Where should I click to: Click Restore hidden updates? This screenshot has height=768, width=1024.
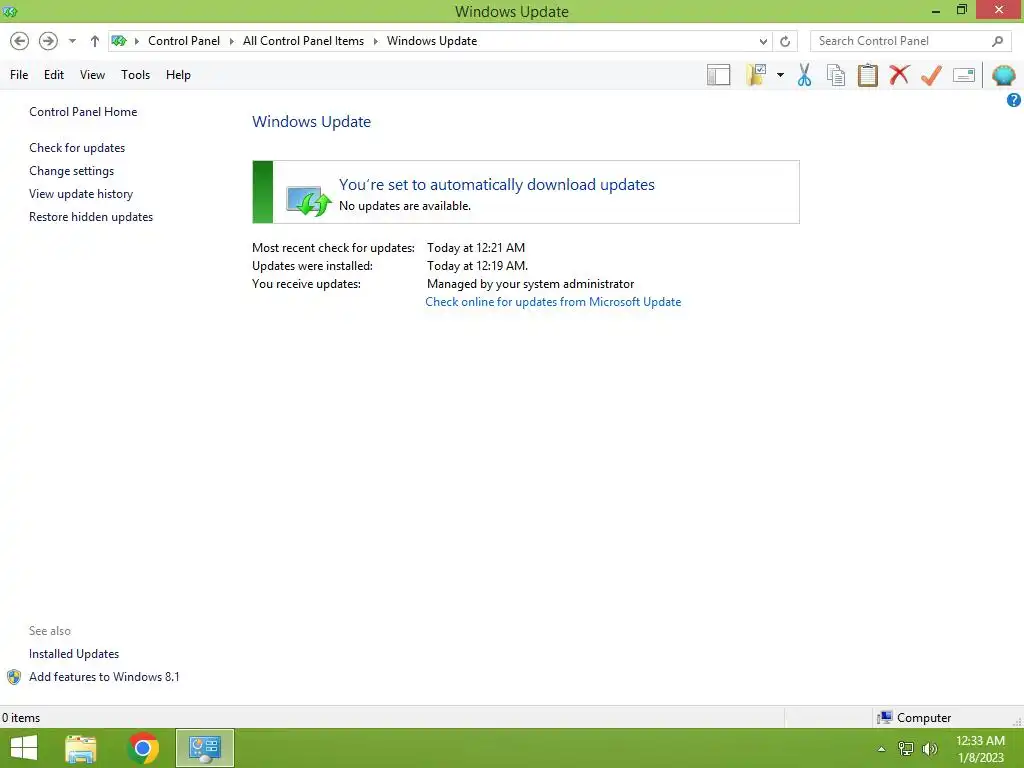[x=91, y=217]
